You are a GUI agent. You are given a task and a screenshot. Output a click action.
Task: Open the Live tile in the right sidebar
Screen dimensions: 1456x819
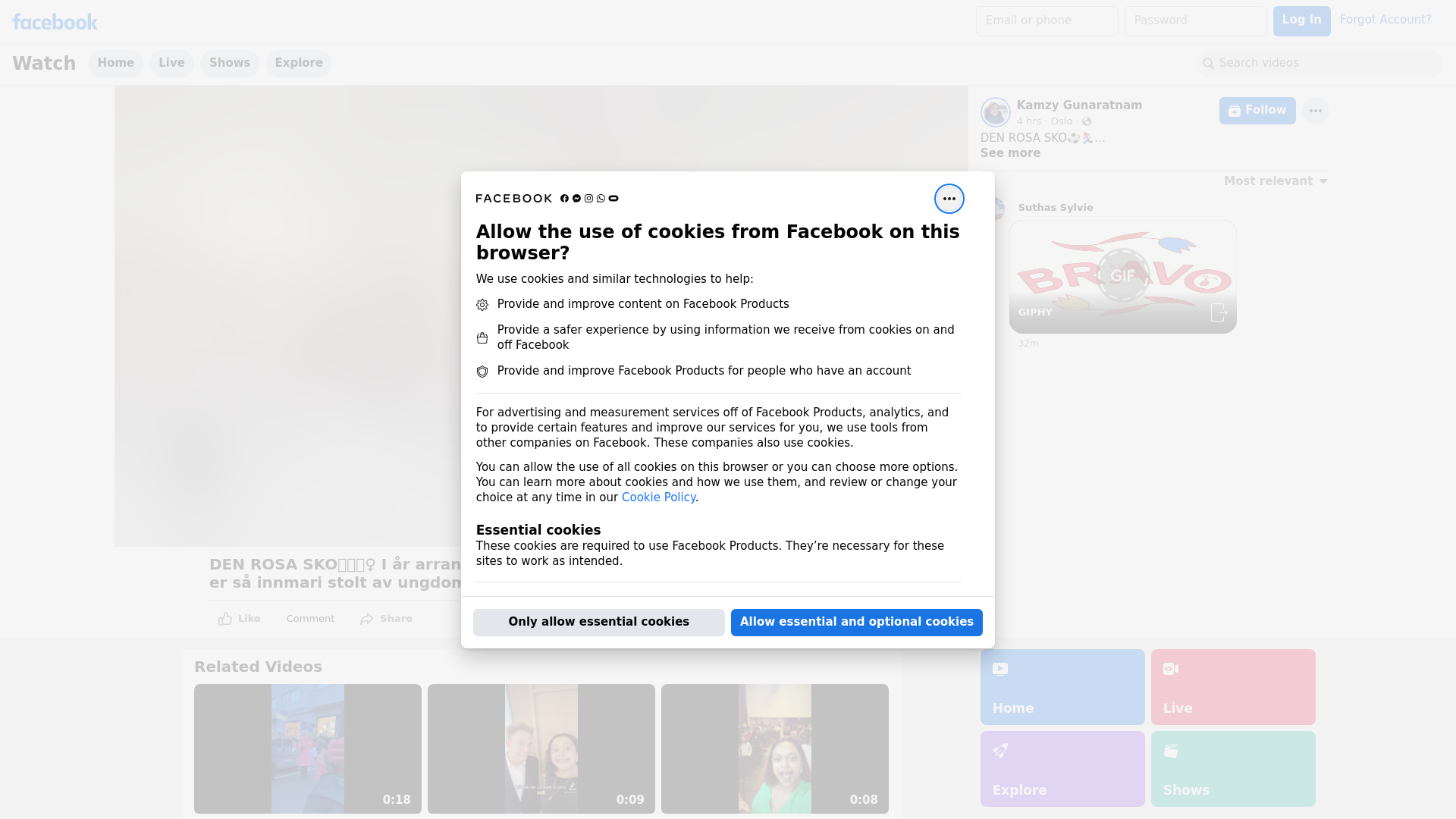1232,687
